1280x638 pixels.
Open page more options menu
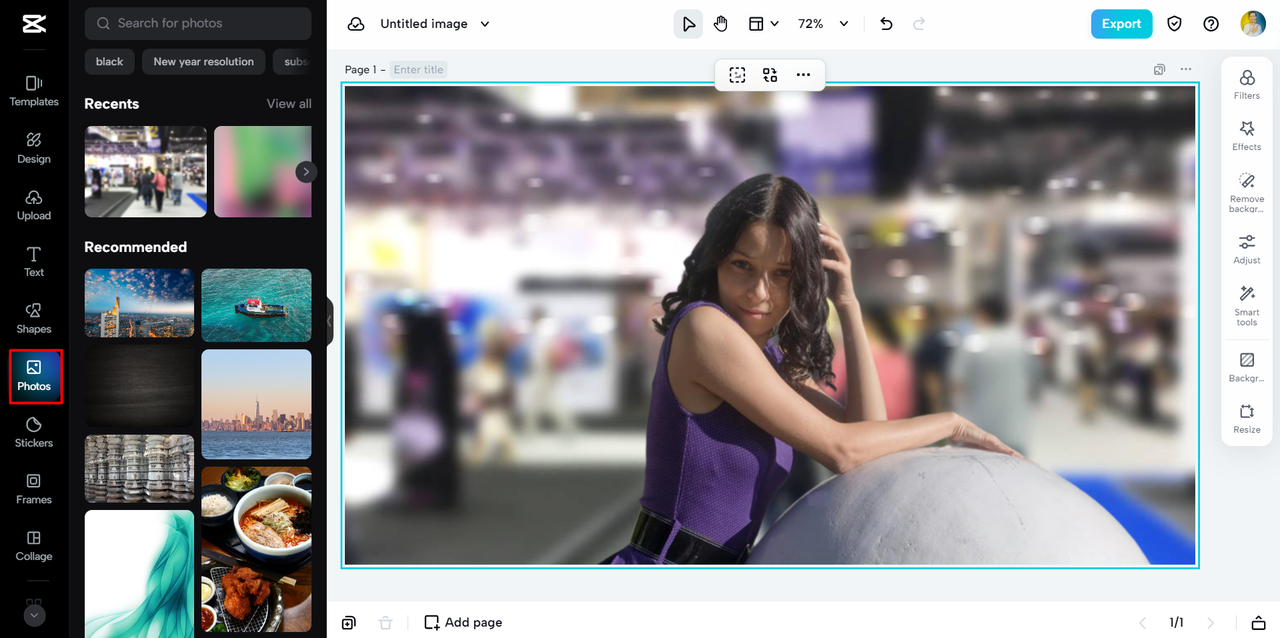[x=1186, y=70]
